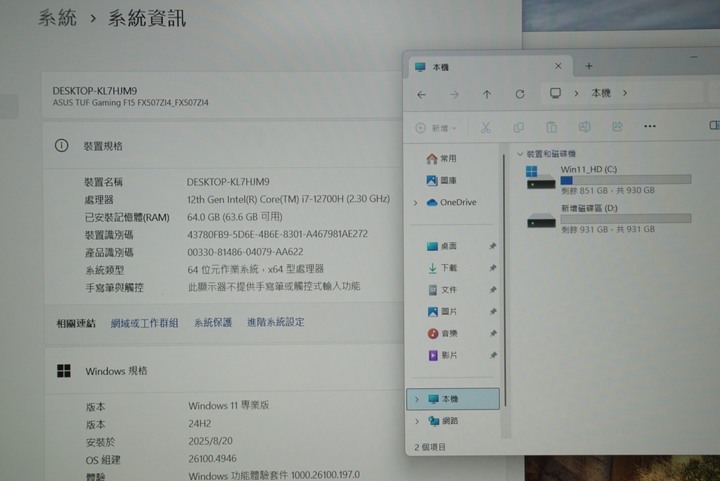
Task: Expand the 網路 tree node
Action: 417,421
